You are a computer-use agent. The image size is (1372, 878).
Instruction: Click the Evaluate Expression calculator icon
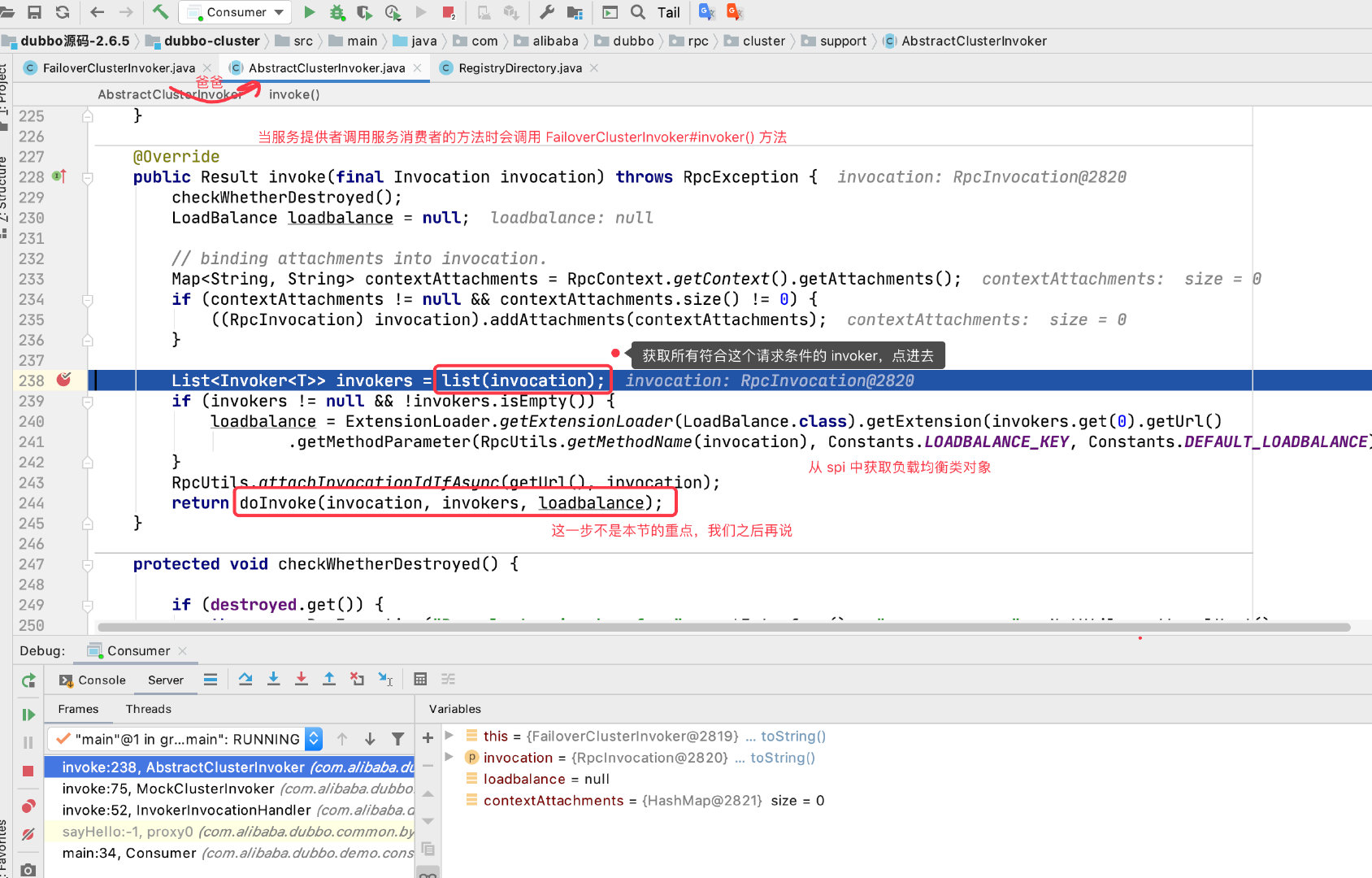[x=420, y=679]
